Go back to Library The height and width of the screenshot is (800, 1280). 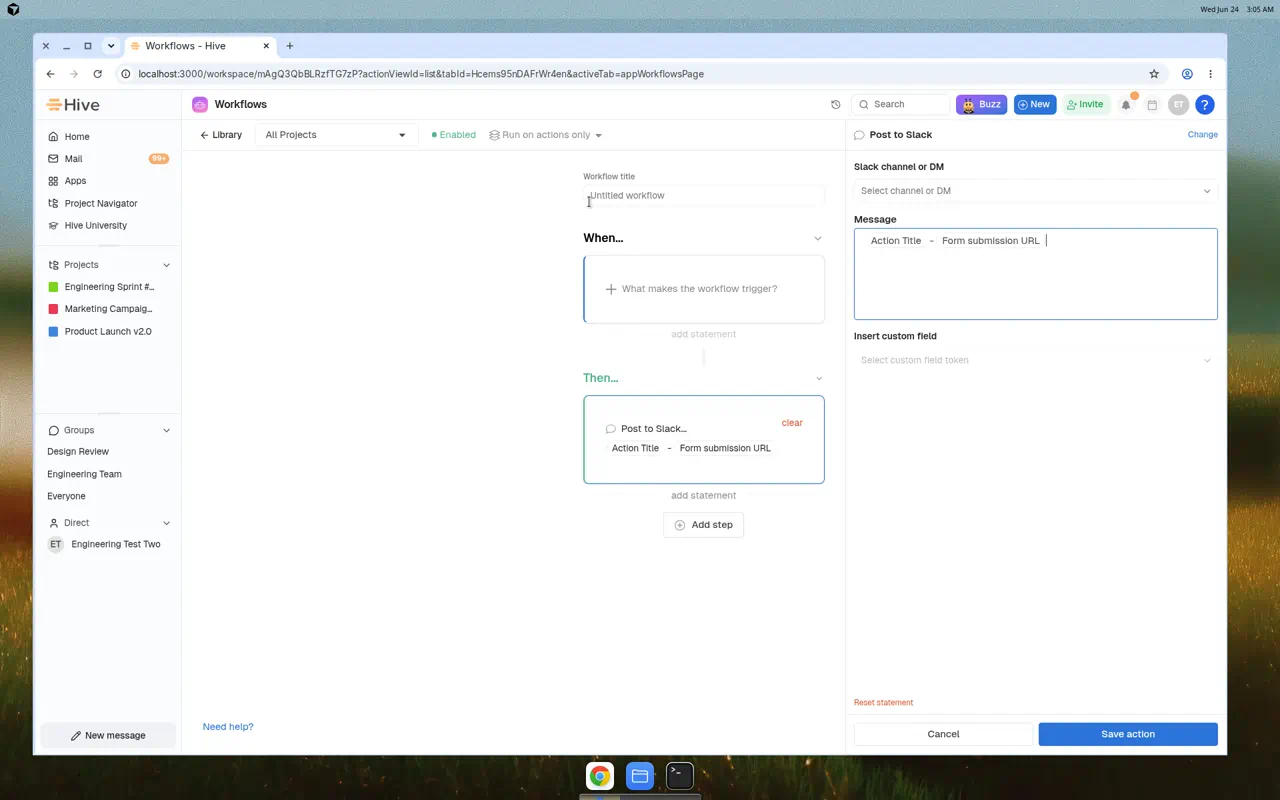221,135
